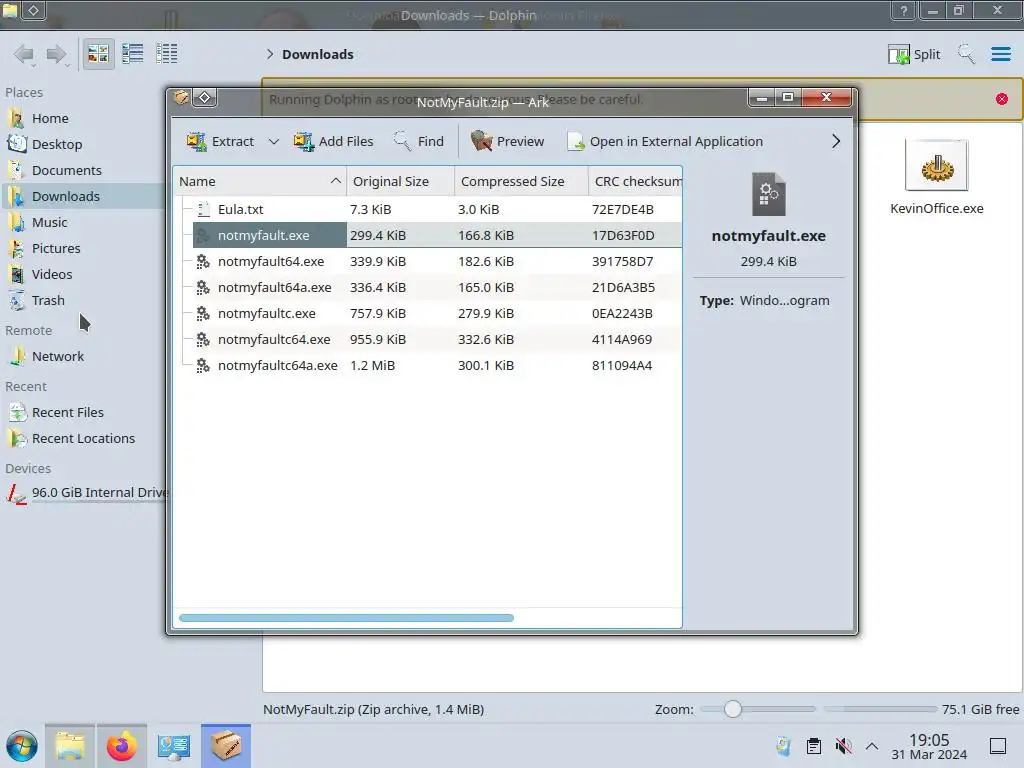Open the Extract dropdown arrow
Screen dimensions: 1024x768
point(274,141)
